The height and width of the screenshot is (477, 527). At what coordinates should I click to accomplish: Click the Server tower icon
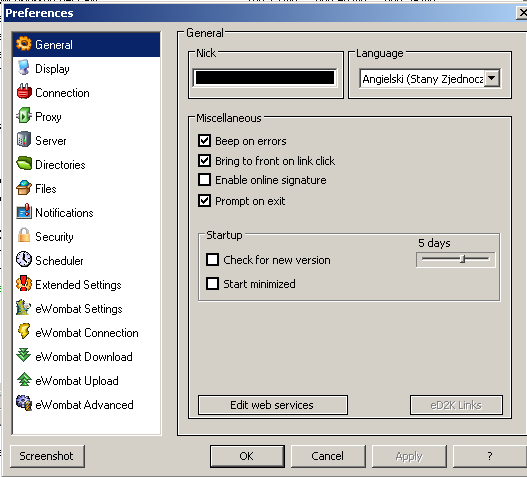(x=24, y=140)
